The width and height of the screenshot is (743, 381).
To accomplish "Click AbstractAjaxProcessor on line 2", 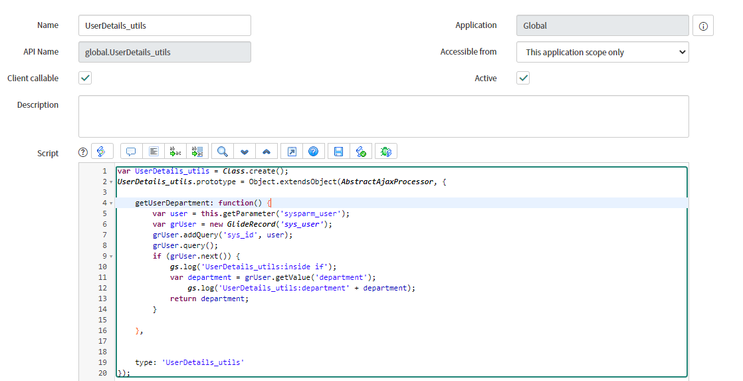I will 387,182.
